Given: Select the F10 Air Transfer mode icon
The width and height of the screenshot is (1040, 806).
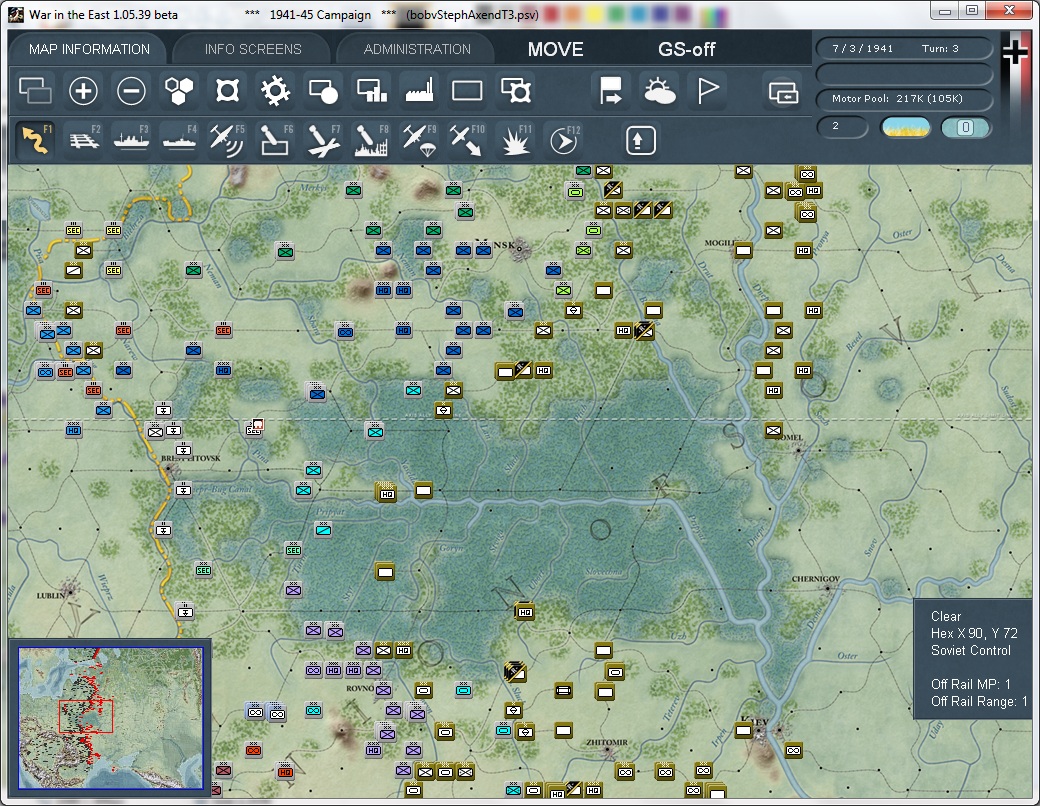Looking at the screenshot, I should 467,140.
